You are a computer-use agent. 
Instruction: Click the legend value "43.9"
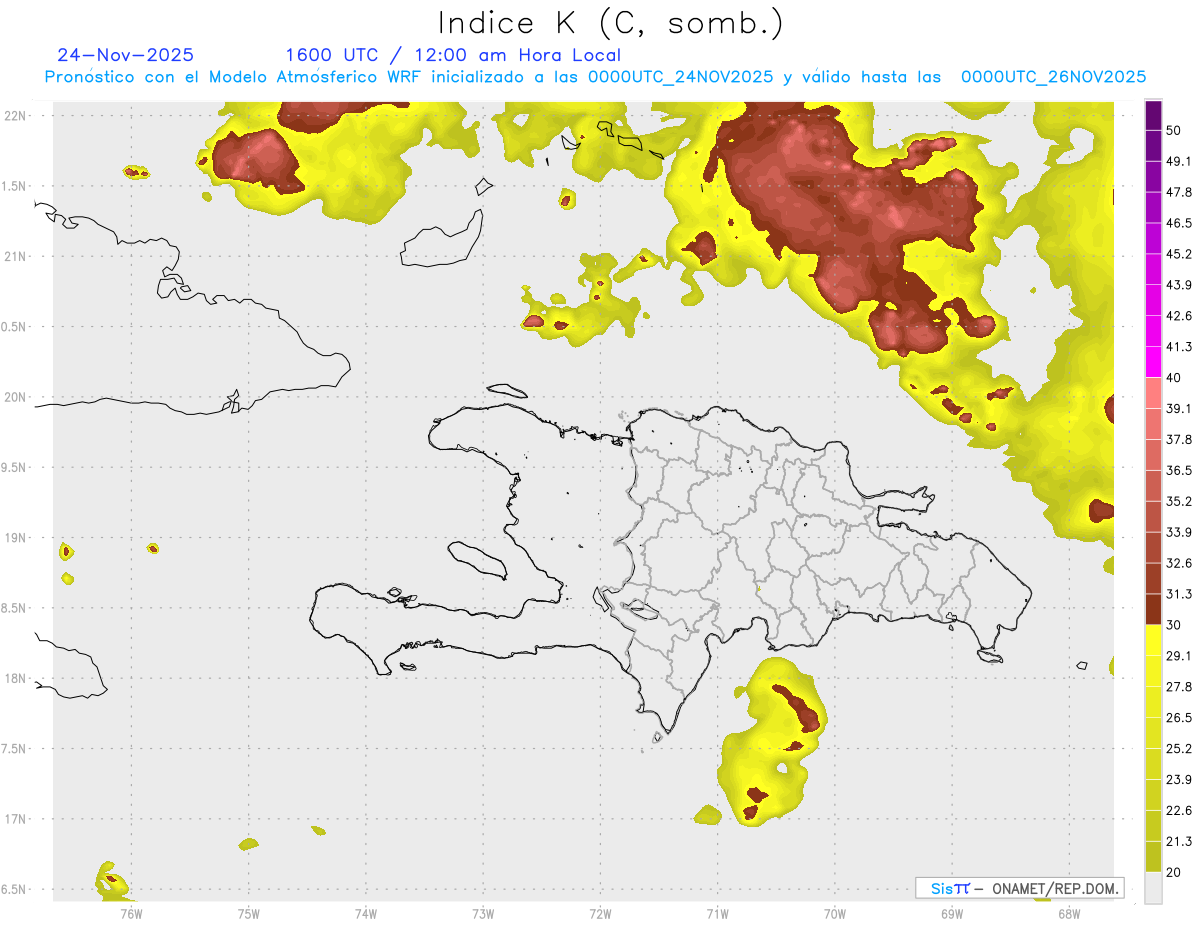point(1179,285)
